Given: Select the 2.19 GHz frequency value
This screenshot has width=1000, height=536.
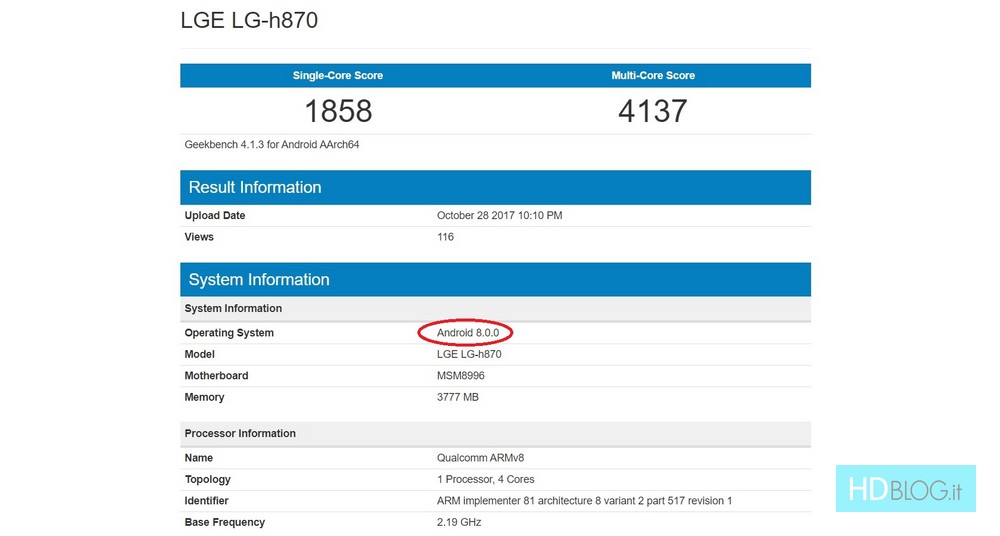Looking at the screenshot, I should click(459, 522).
